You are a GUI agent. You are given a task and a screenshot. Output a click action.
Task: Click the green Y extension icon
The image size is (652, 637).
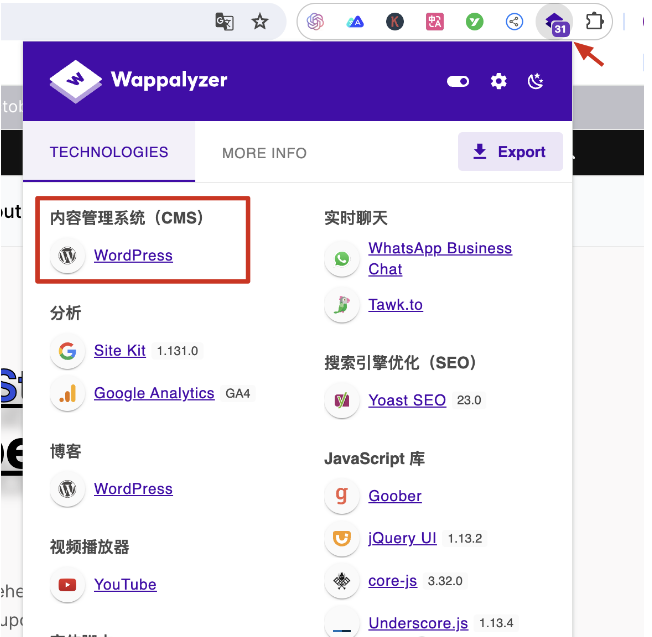pyautogui.click(x=474, y=22)
